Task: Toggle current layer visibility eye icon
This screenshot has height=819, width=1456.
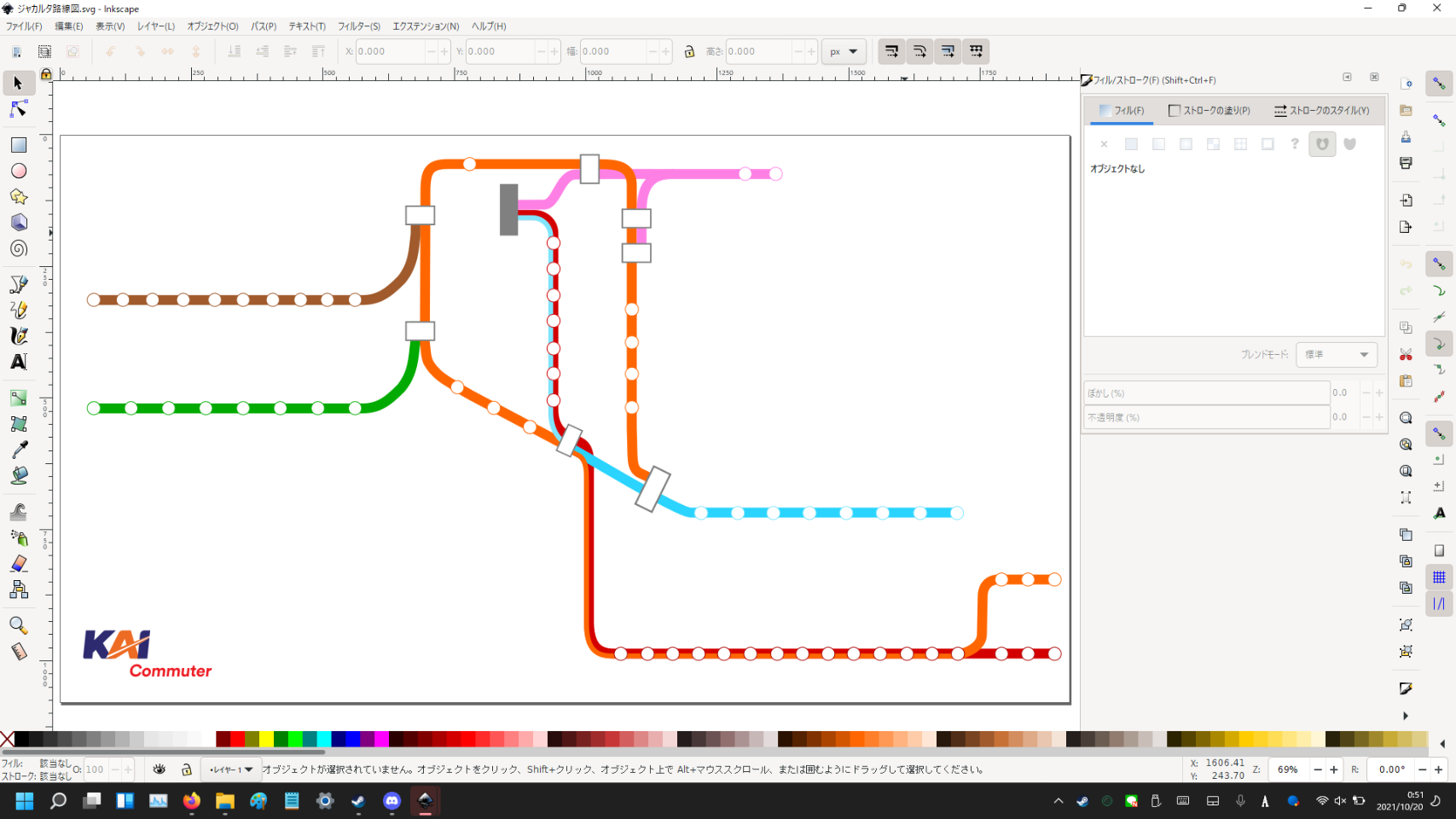Action: (160, 770)
